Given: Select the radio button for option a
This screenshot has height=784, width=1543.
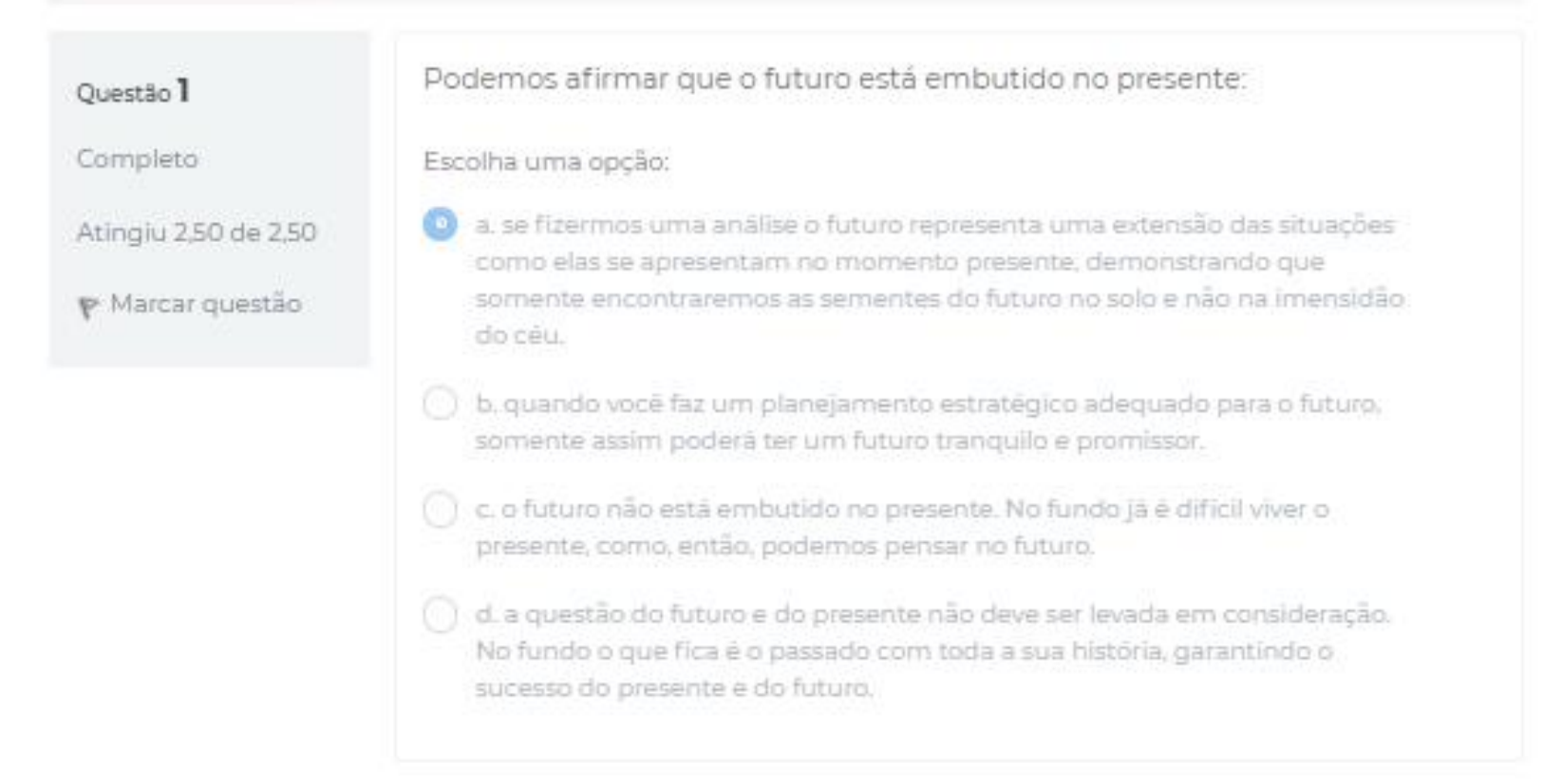Looking at the screenshot, I should click(440, 224).
